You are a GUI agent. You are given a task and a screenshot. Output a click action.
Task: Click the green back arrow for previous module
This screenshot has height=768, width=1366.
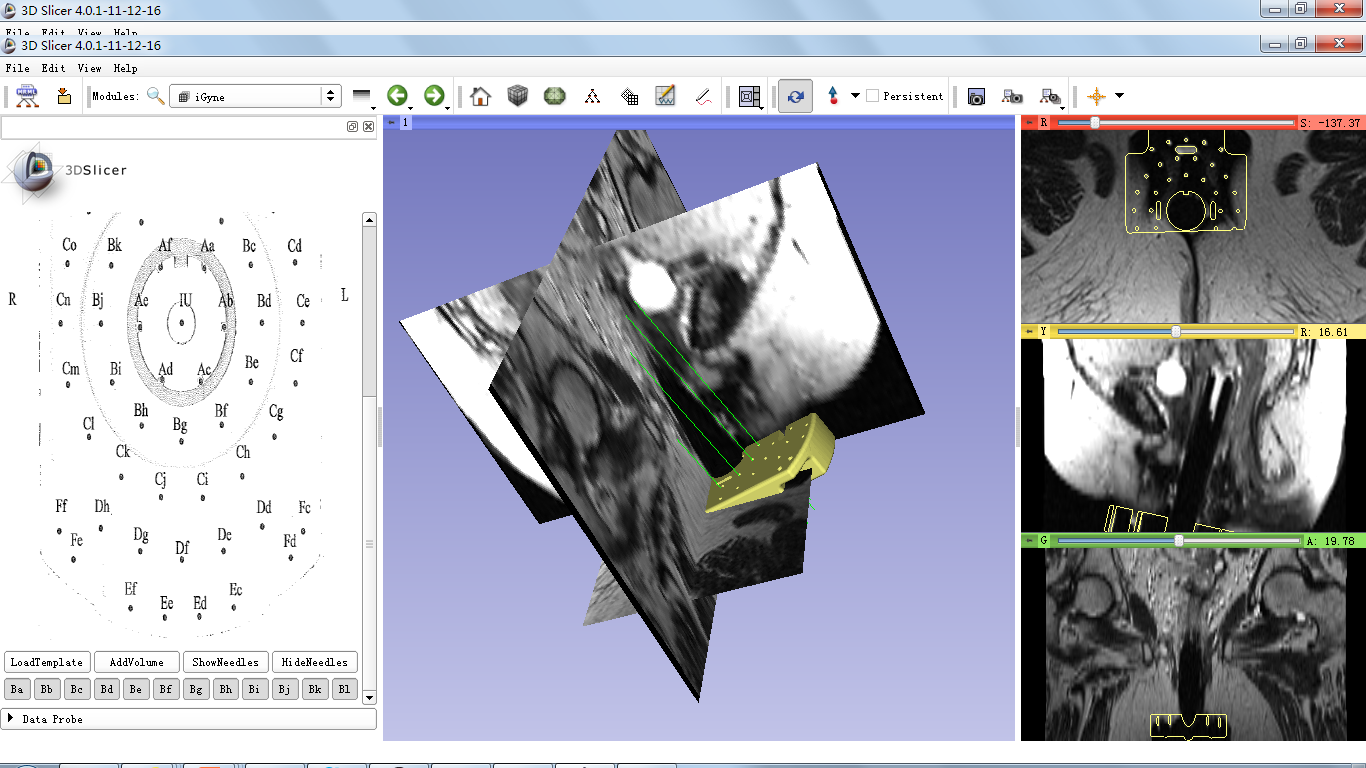tap(397, 96)
